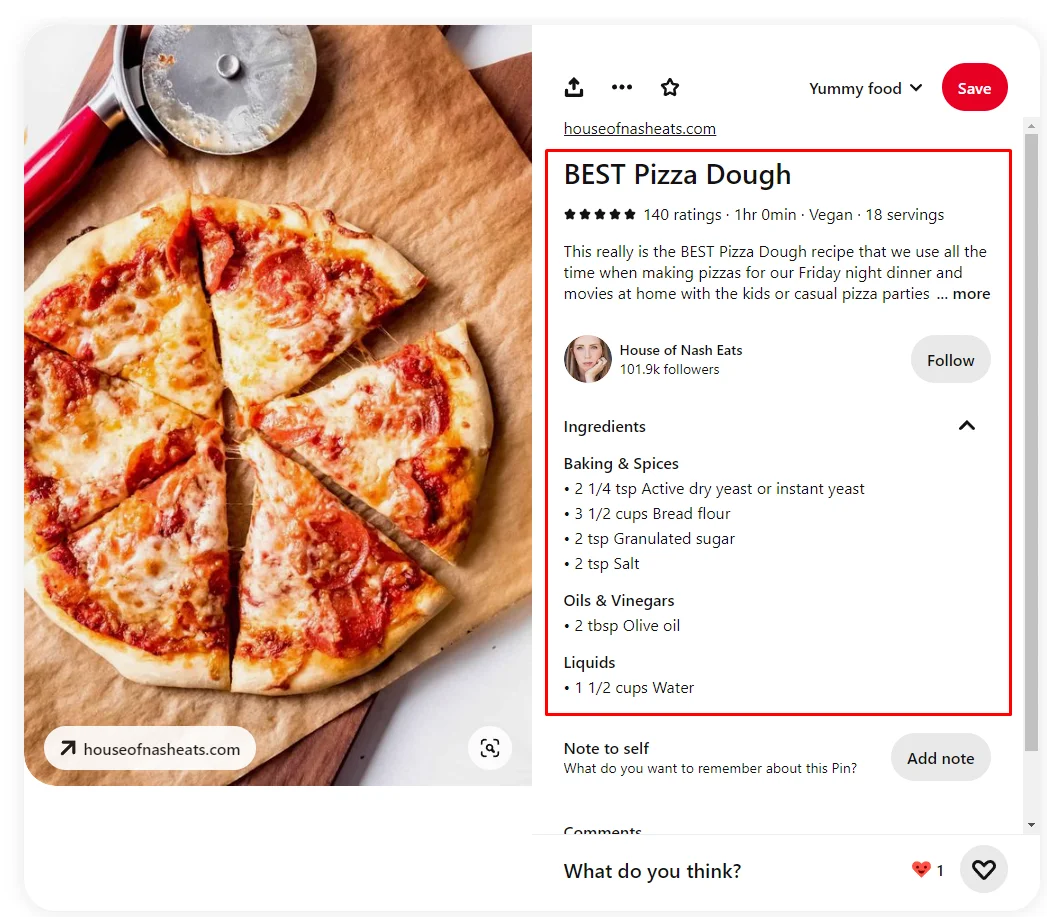The width and height of the screenshot is (1047, 917).
Task: Open House of Nash Eats profile picture
Action: [x=587, y=359]
